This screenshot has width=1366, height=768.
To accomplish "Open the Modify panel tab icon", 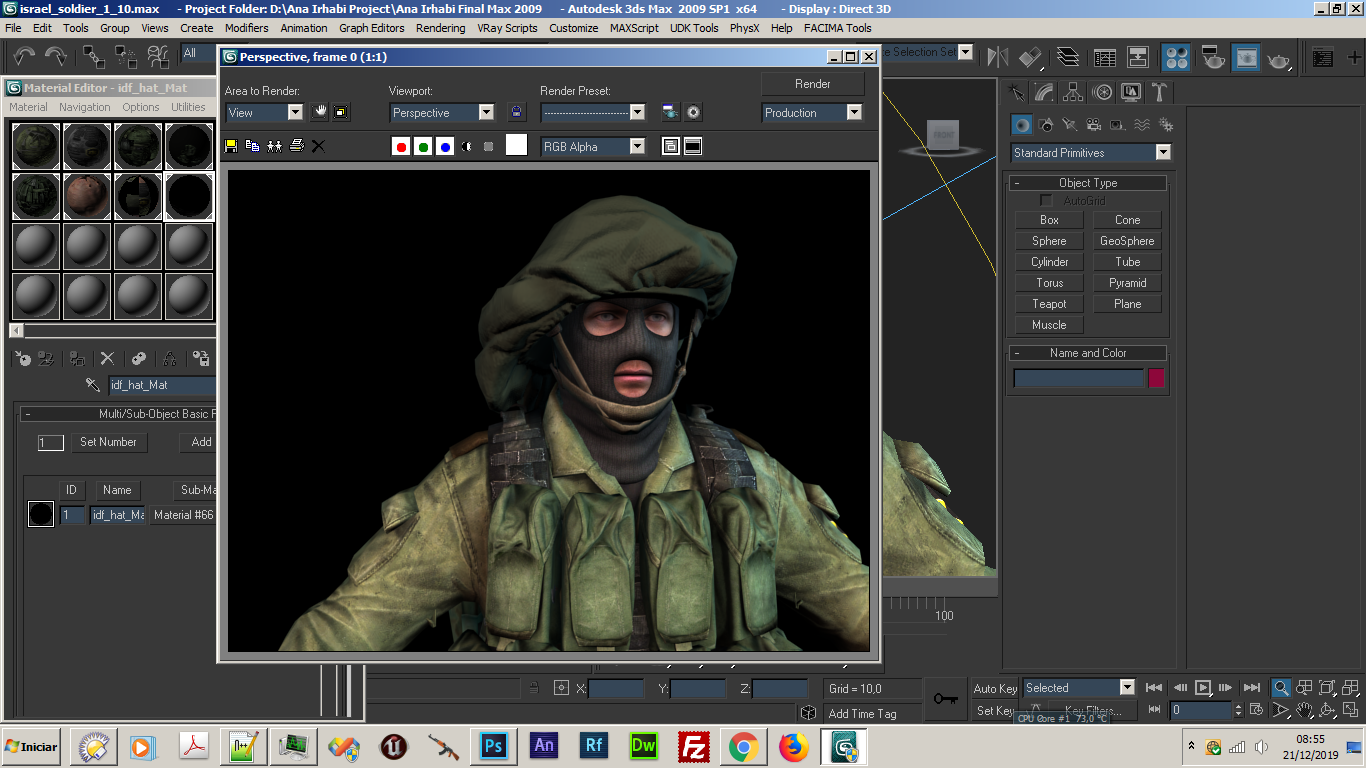I will pos(1045,93).
